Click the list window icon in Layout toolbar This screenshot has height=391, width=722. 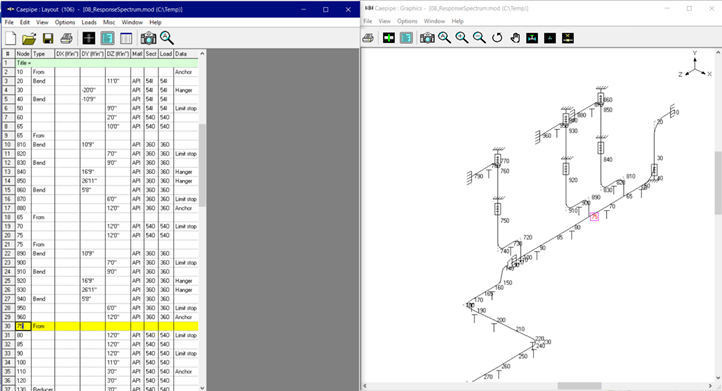[126, 38]
